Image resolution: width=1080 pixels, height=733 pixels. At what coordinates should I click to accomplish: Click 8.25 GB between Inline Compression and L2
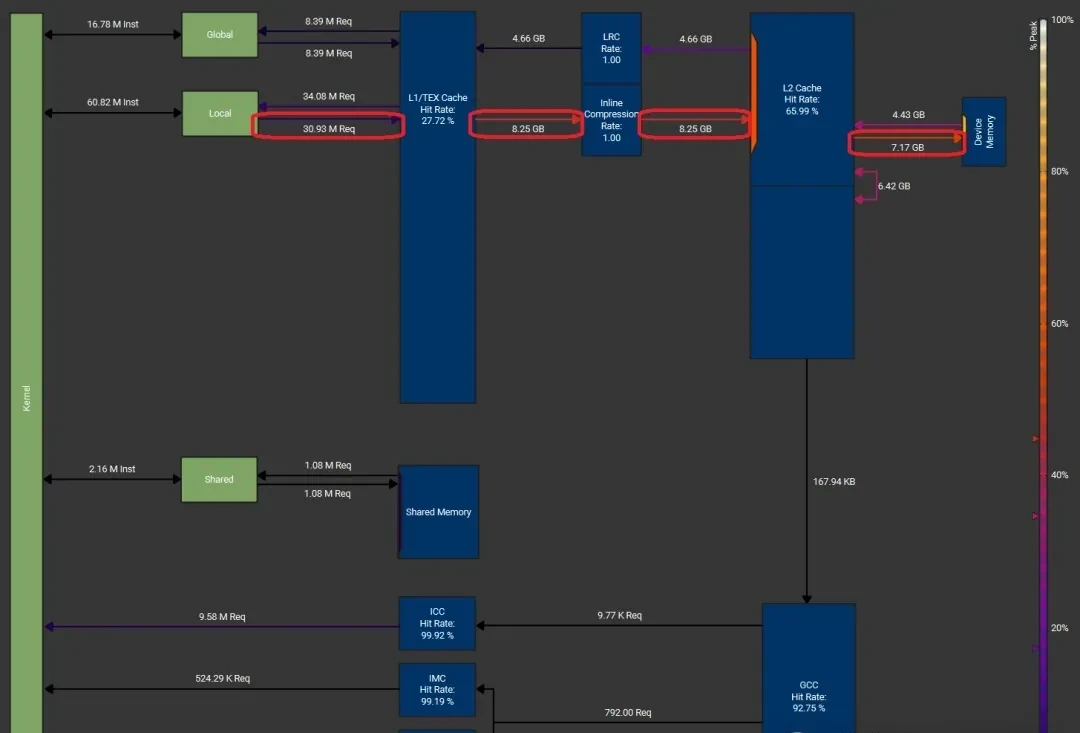click(696, 129)
